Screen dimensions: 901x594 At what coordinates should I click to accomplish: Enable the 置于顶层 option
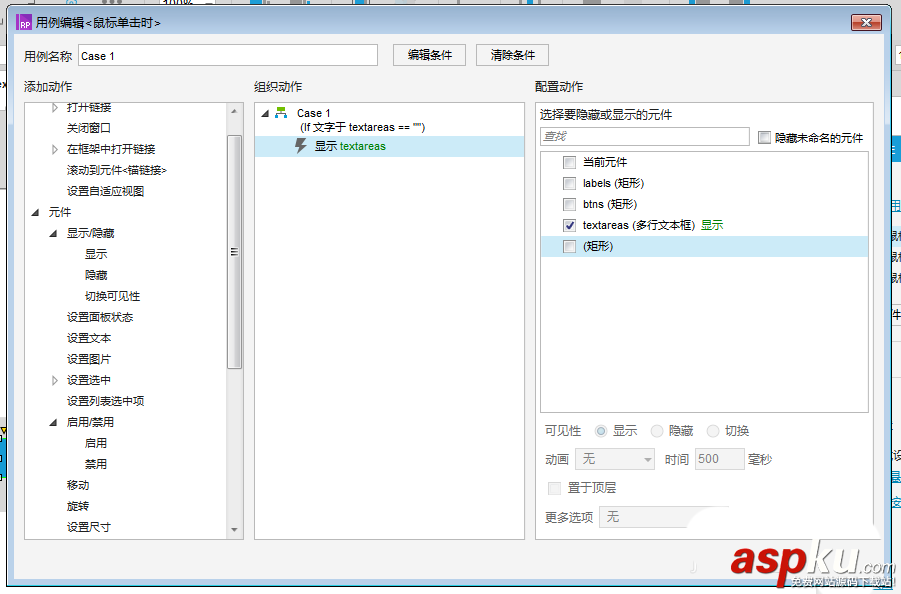pos(556,488)
